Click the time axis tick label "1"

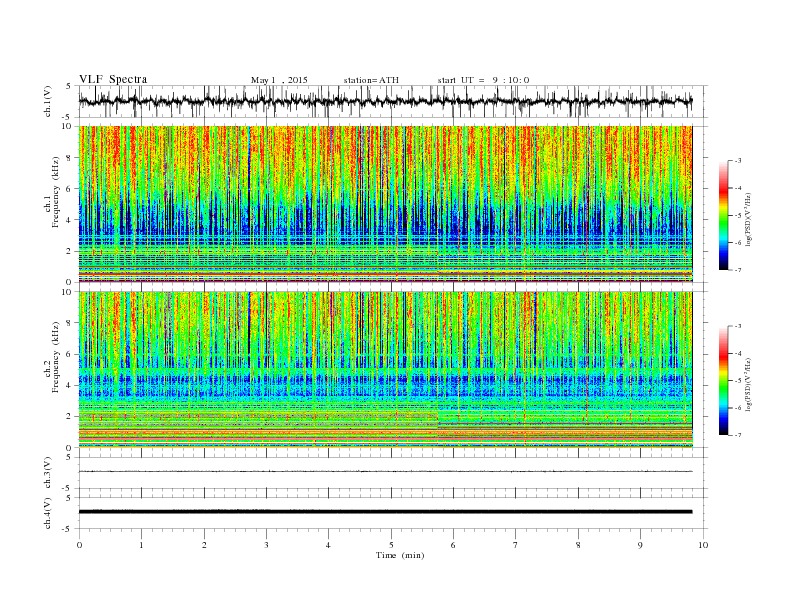(x=141, y=545)
